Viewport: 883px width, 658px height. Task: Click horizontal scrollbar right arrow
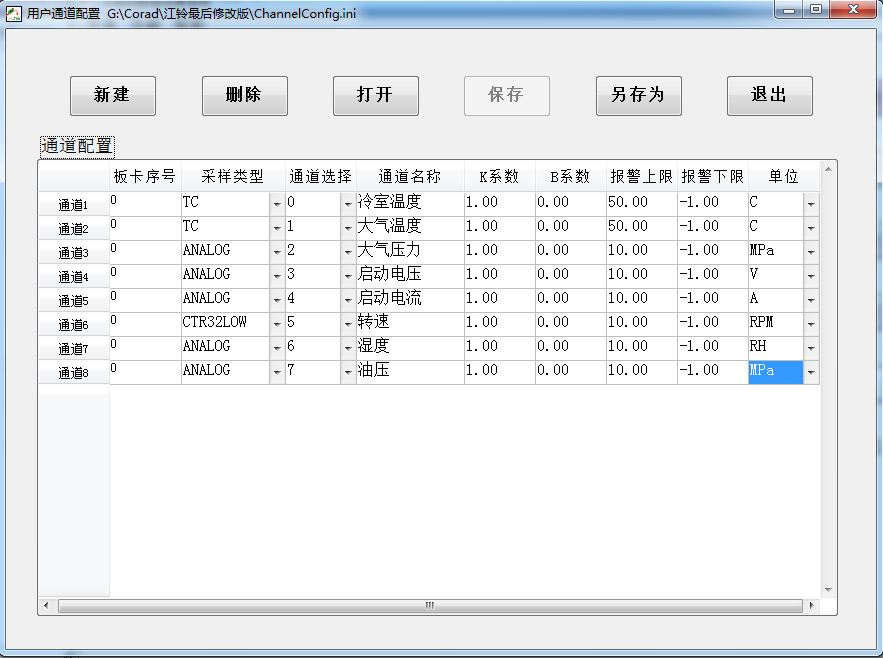coord(811,606)
